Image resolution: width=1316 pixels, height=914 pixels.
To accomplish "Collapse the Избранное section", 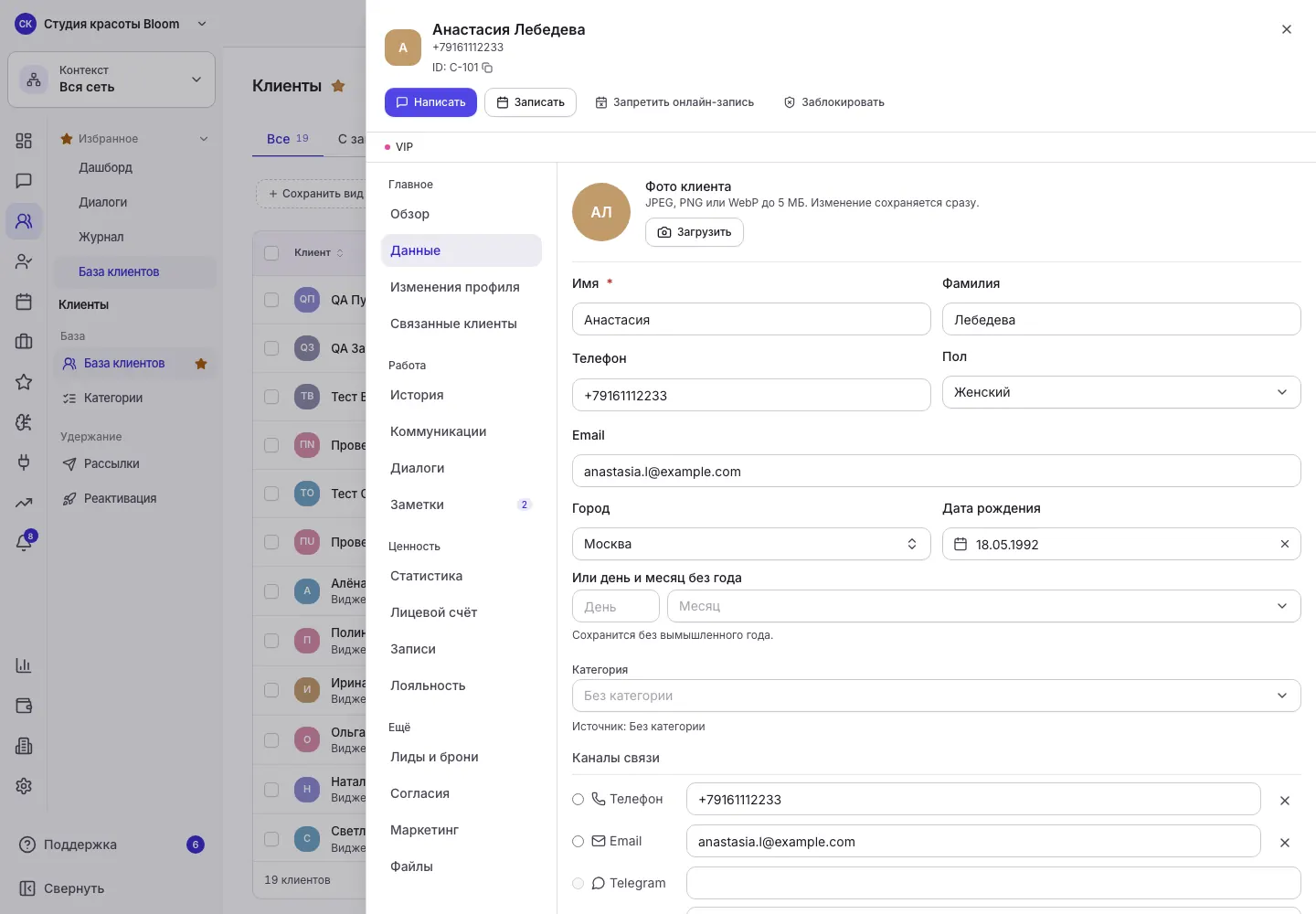I will click(204, 139).
